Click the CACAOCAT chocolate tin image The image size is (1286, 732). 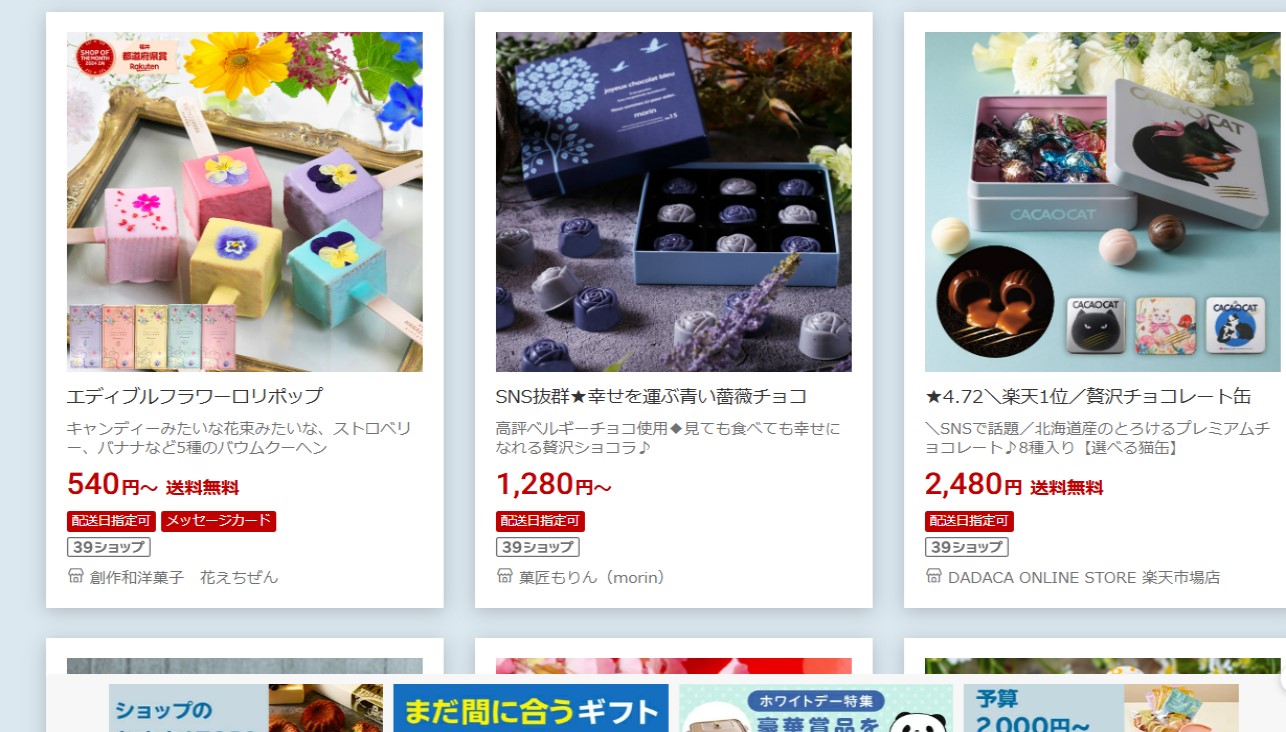click(x=1103, y=202)
